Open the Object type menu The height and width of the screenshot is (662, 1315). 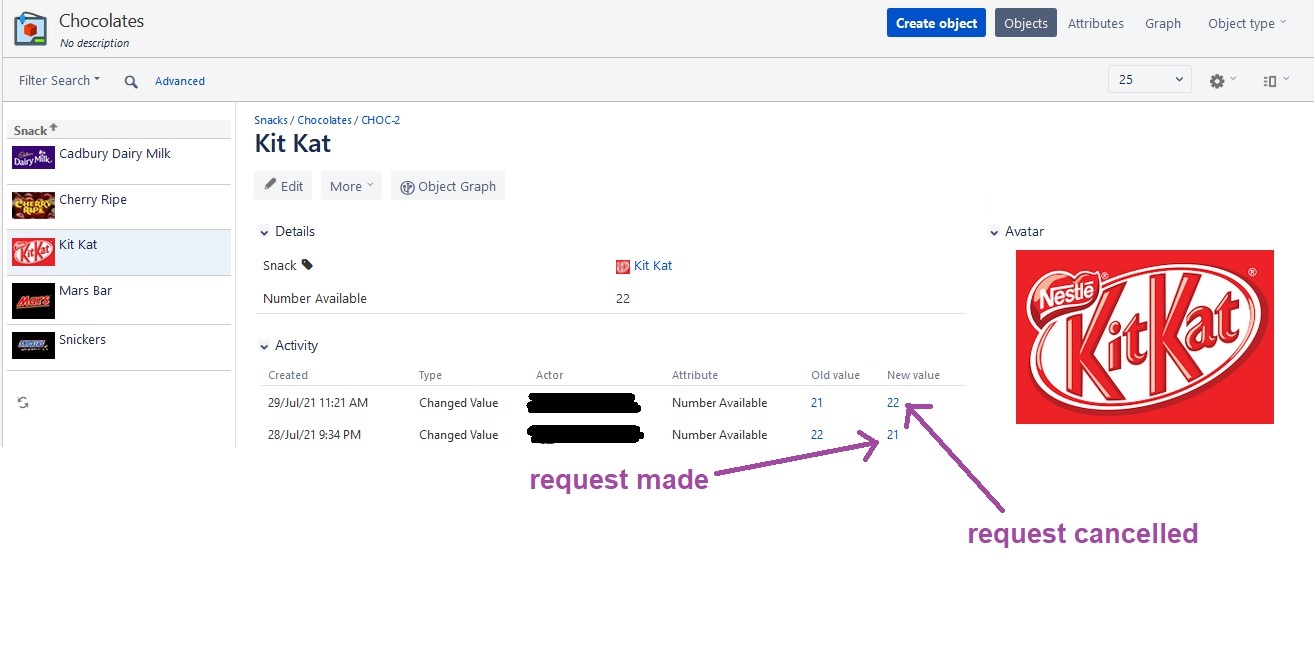pyautogui.click(x=1244, y=22)
